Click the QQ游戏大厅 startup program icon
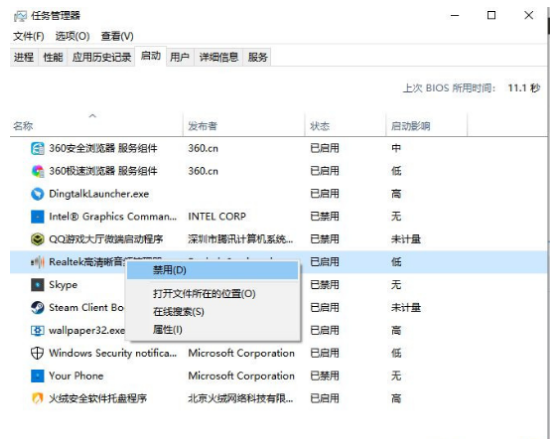Screen dimensions: 554x439 pyautogui.click(x=37, y=239)
